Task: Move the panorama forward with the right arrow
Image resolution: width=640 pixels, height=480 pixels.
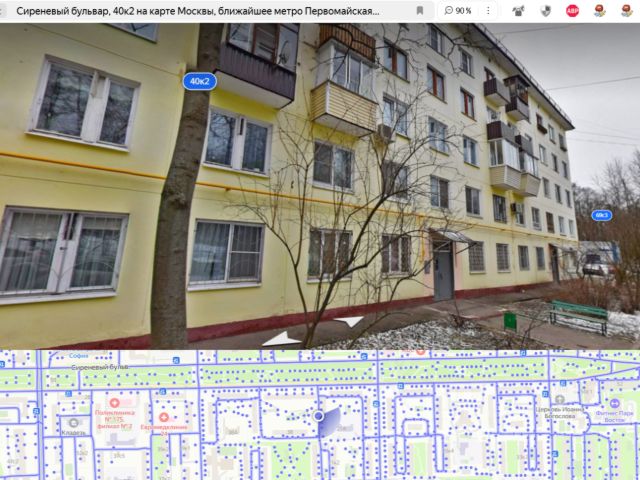Action: pos(349,321)
